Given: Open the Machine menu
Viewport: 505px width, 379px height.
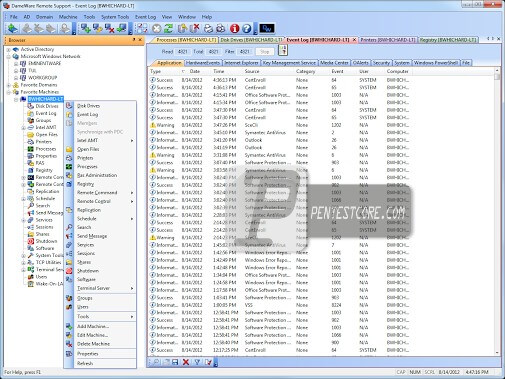Looking at the screenshot, I should pyautogui.click(x=68, y=17).
